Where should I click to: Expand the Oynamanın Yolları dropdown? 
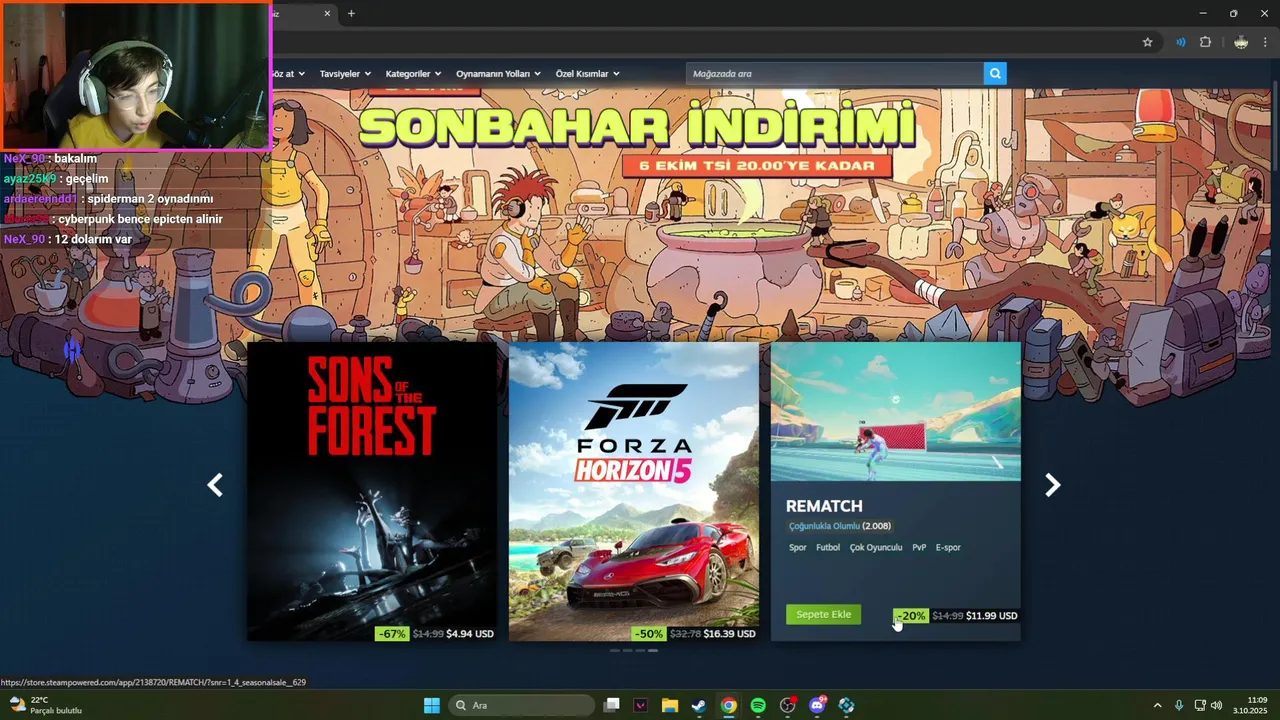pos(498,74)
